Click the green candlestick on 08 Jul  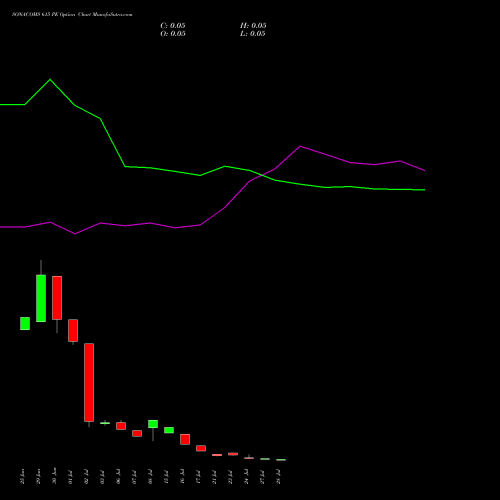153,424
